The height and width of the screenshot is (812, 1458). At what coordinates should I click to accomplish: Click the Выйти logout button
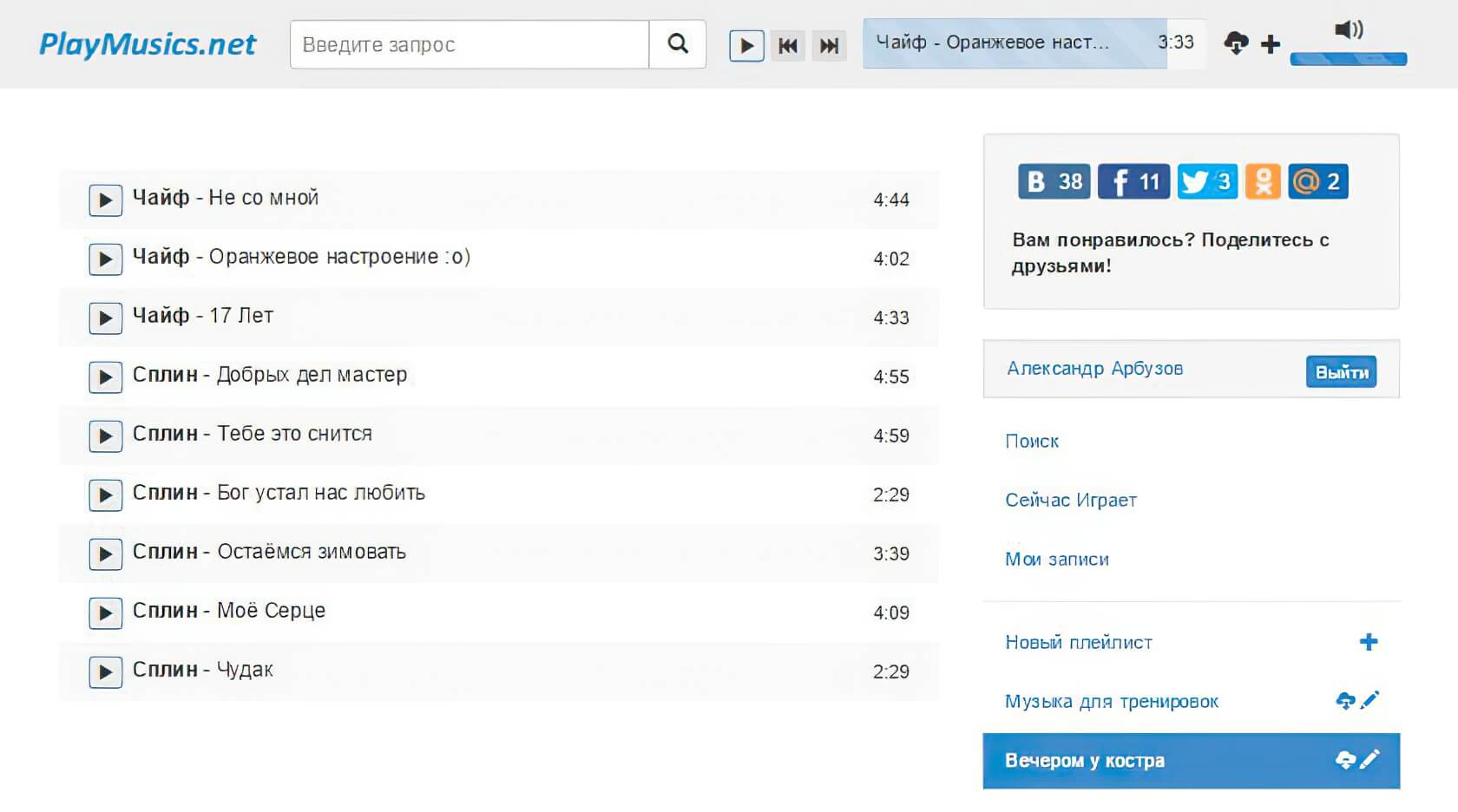[1341, 372]
